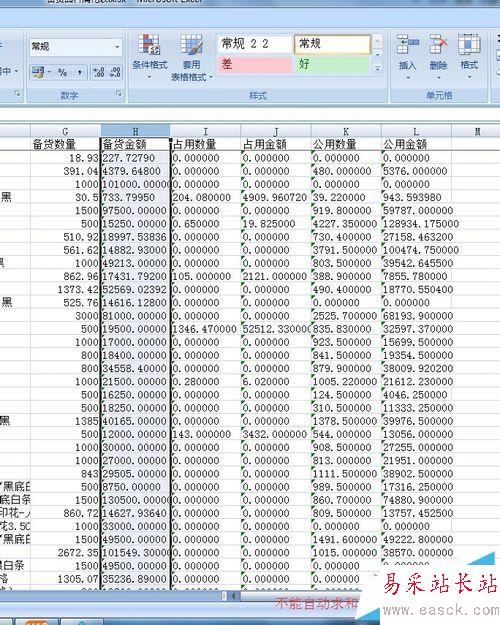Screen dimensions: 500x625
Task: Open the Number group dialog launcher
Action: click(118, 93)
